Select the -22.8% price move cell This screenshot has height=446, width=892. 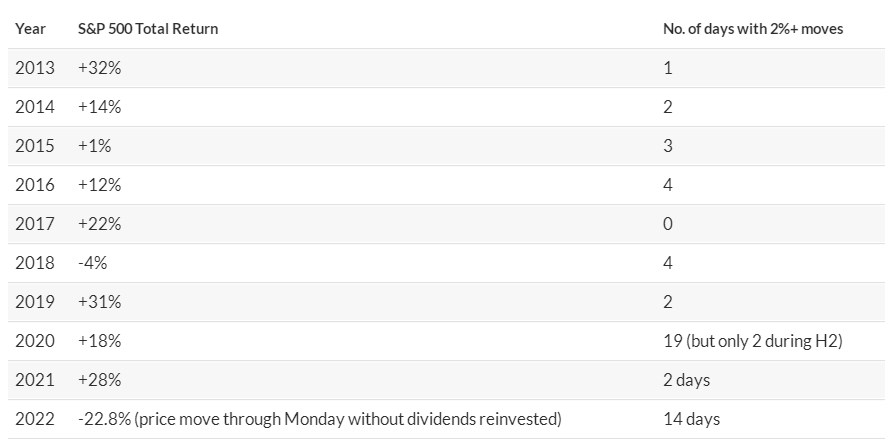[319, 419]
